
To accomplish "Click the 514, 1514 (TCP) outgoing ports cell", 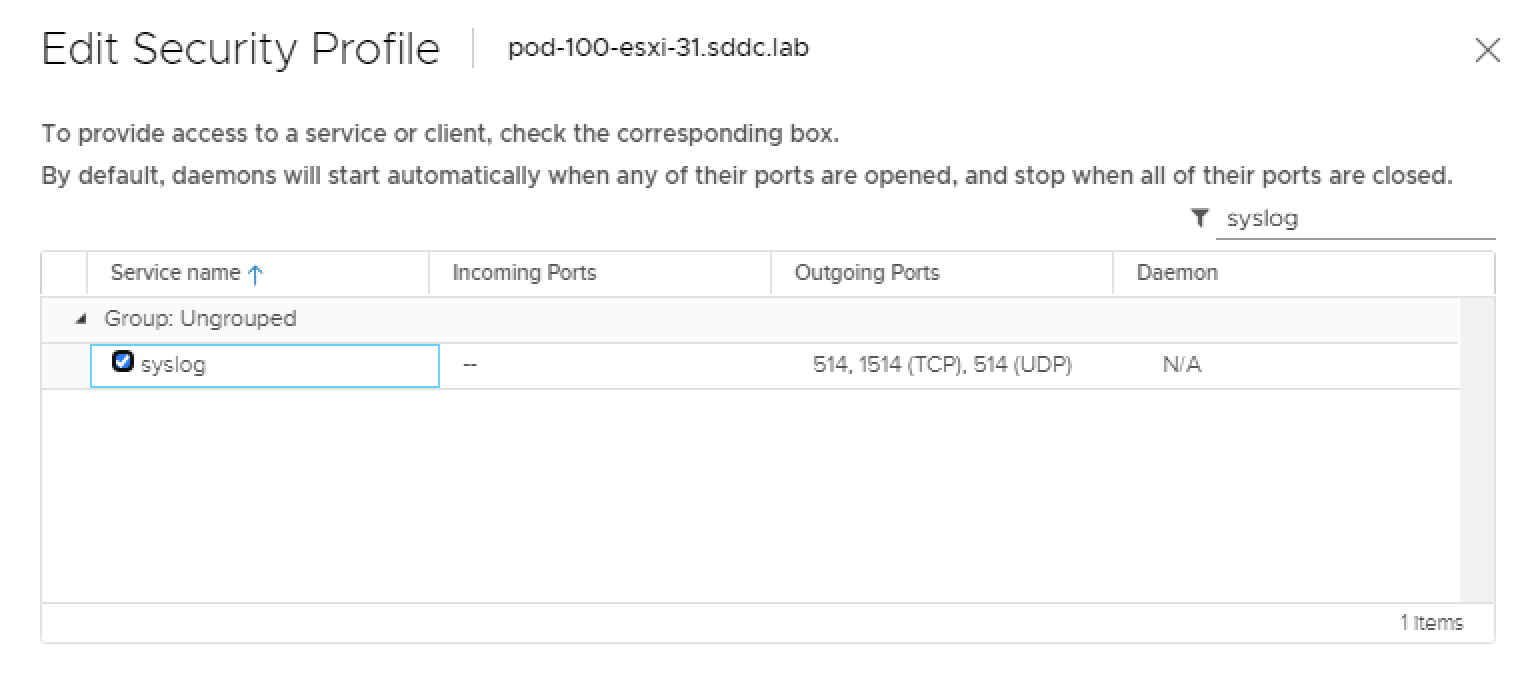I will tap(942, 365).
